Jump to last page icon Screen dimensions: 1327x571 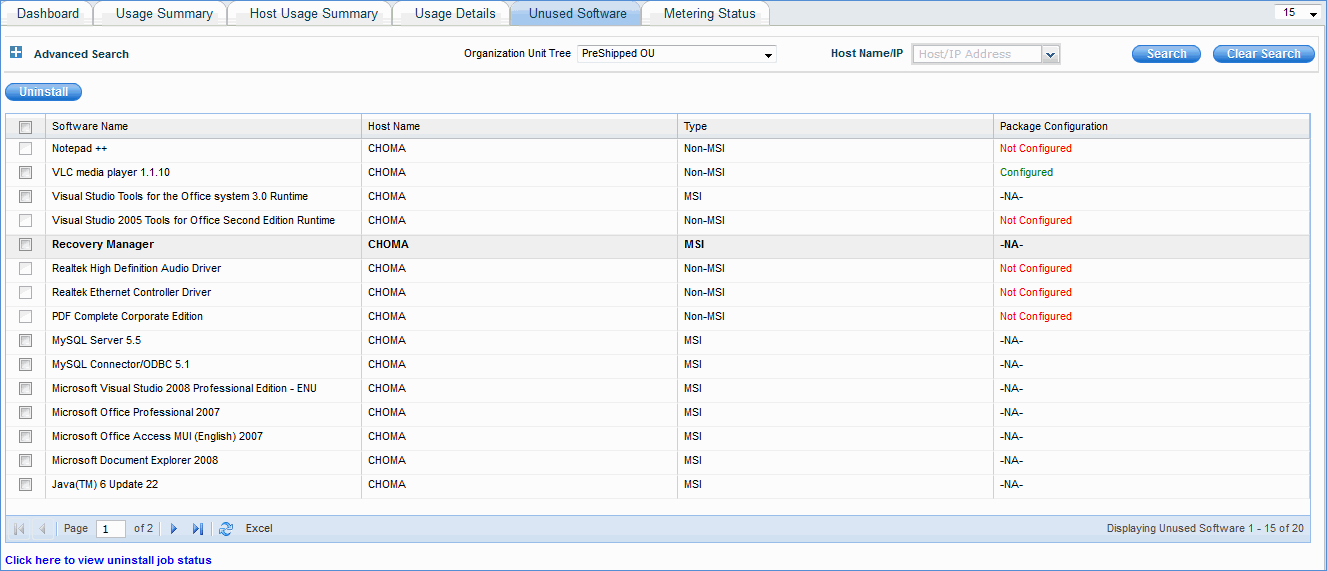pos(197,528)
